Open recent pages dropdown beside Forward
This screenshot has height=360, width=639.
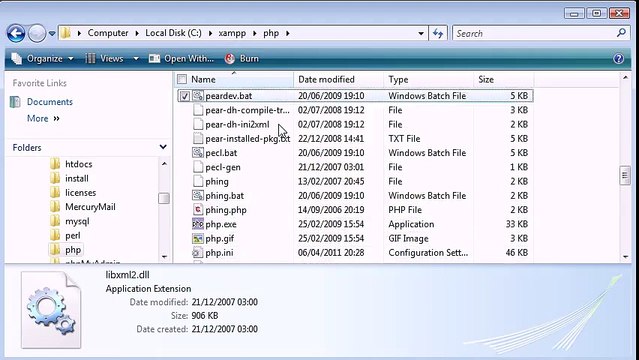pyautogui.click(x=52, y=33)
